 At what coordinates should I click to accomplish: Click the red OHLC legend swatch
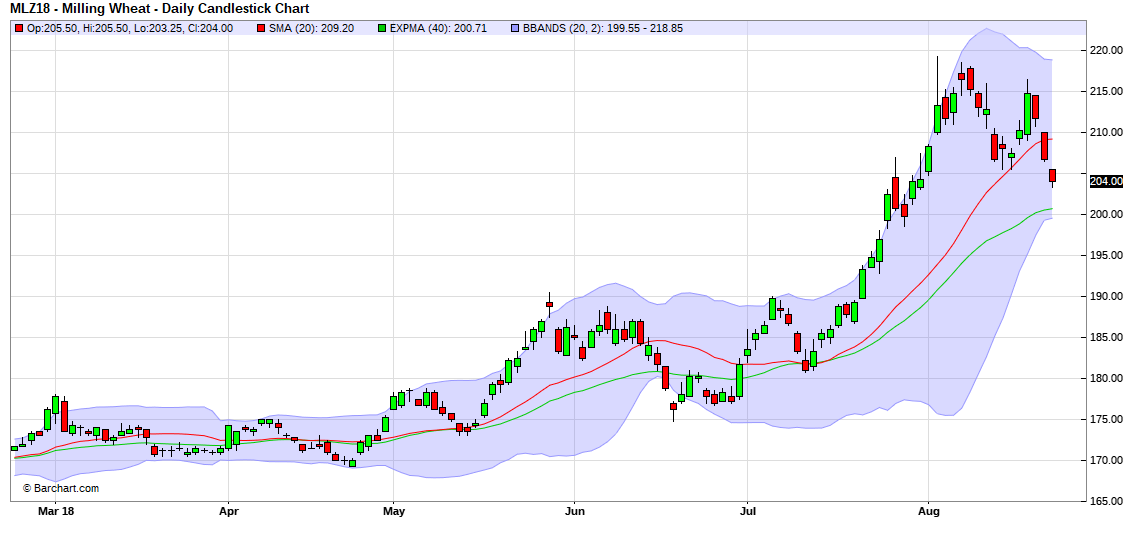(x=19, y=28)
